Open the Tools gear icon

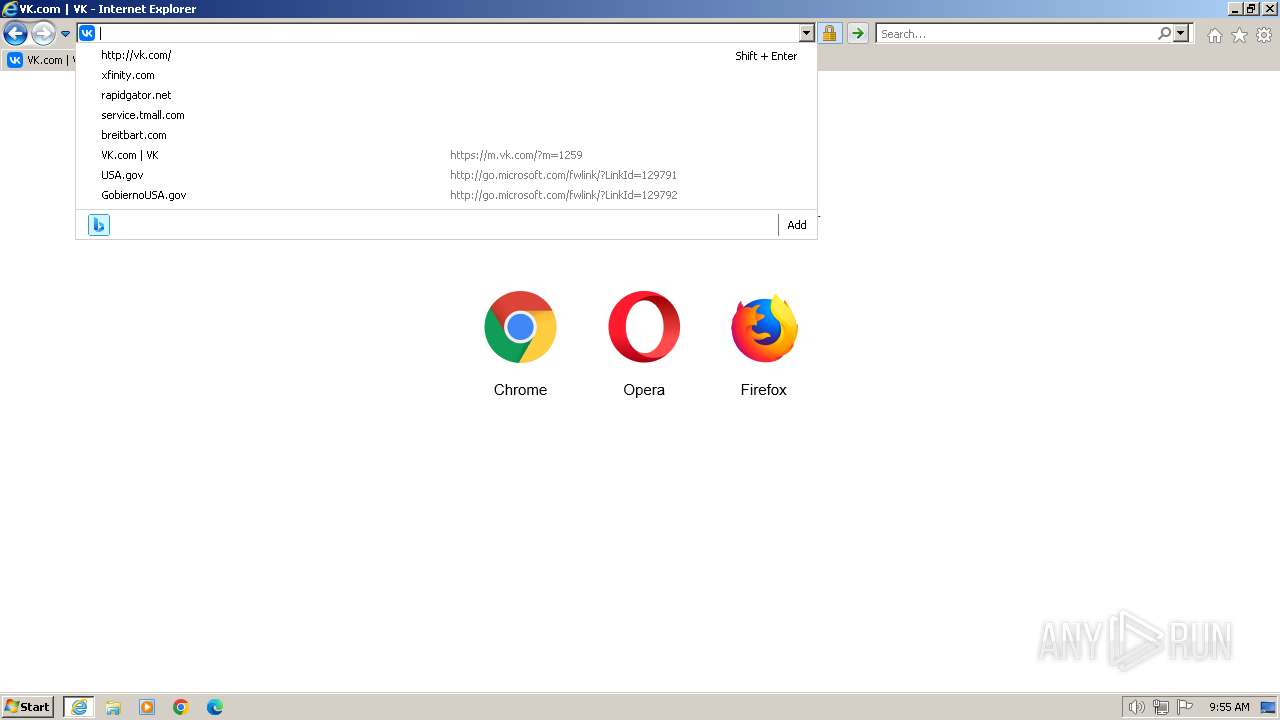click(1264, 35)
